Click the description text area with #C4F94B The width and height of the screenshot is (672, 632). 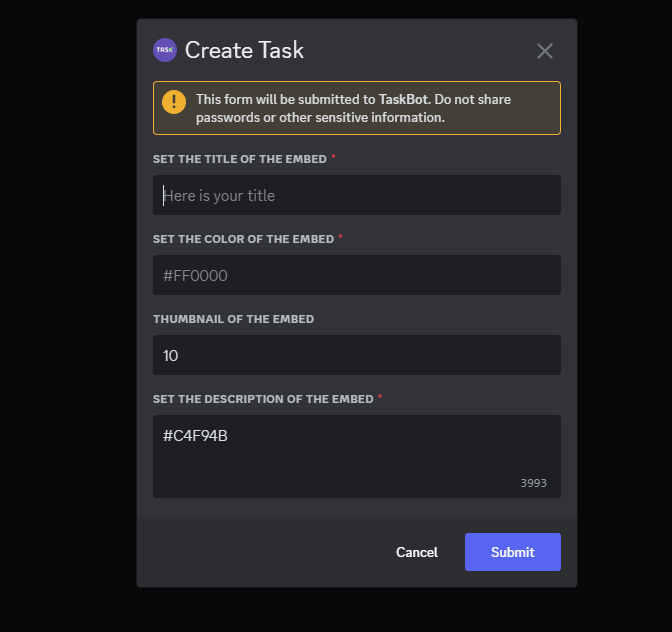pyautogui.click(x=356, y=455)
